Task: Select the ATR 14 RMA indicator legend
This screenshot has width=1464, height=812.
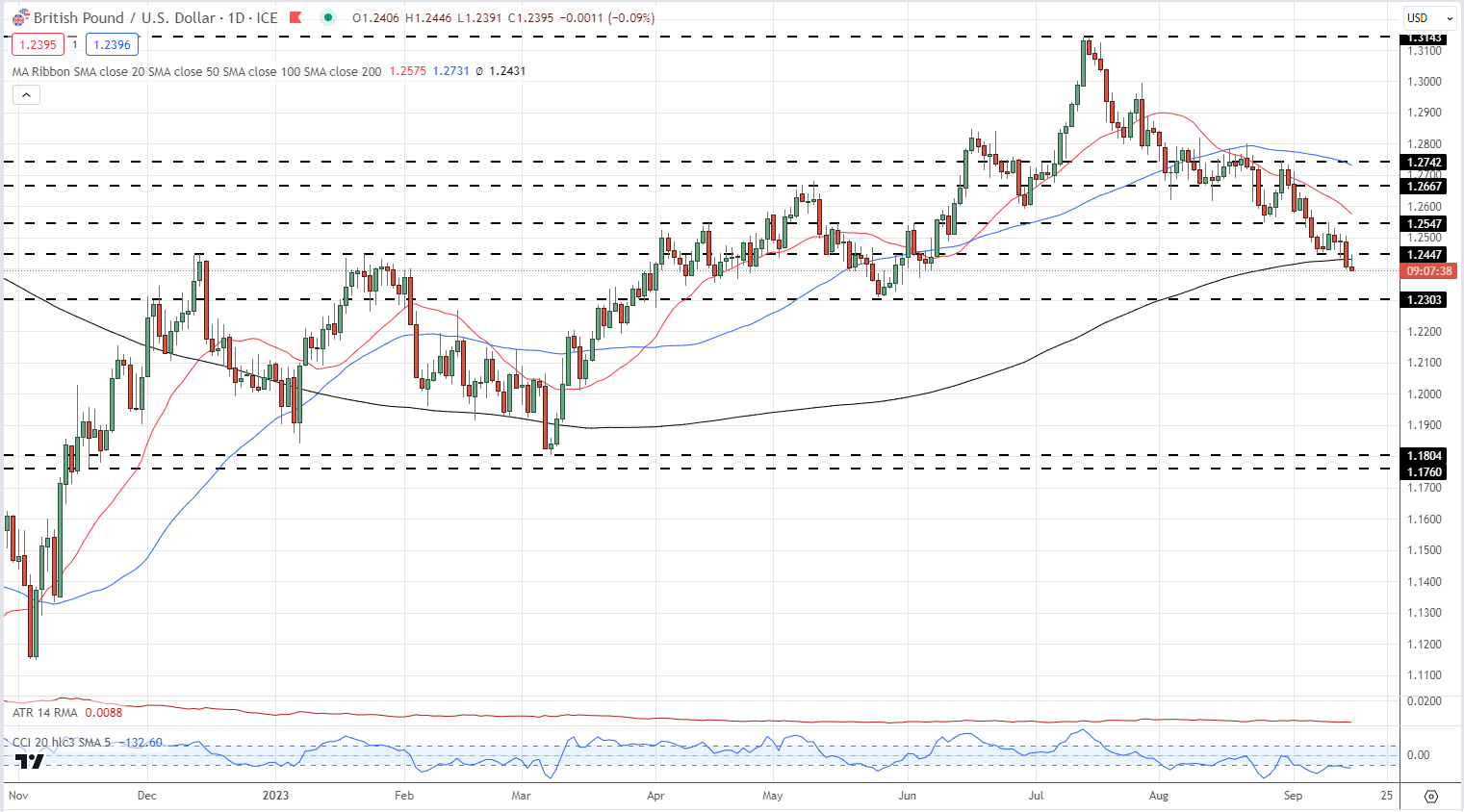Action: click(45, 713)
